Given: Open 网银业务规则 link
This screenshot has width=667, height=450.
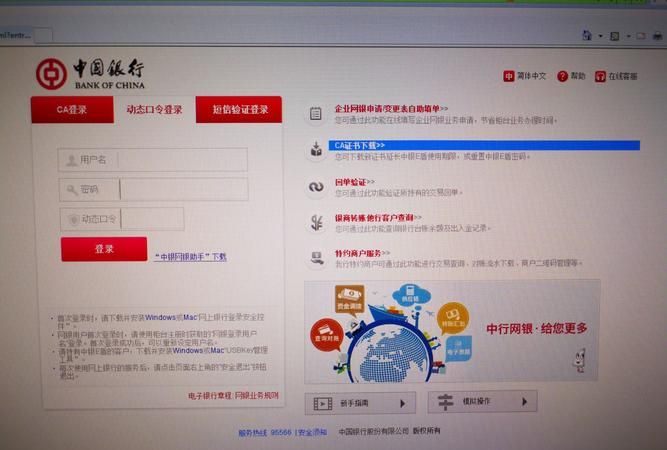Looking at the screenshot, I should pyautogui.click(x=257, y=396).
